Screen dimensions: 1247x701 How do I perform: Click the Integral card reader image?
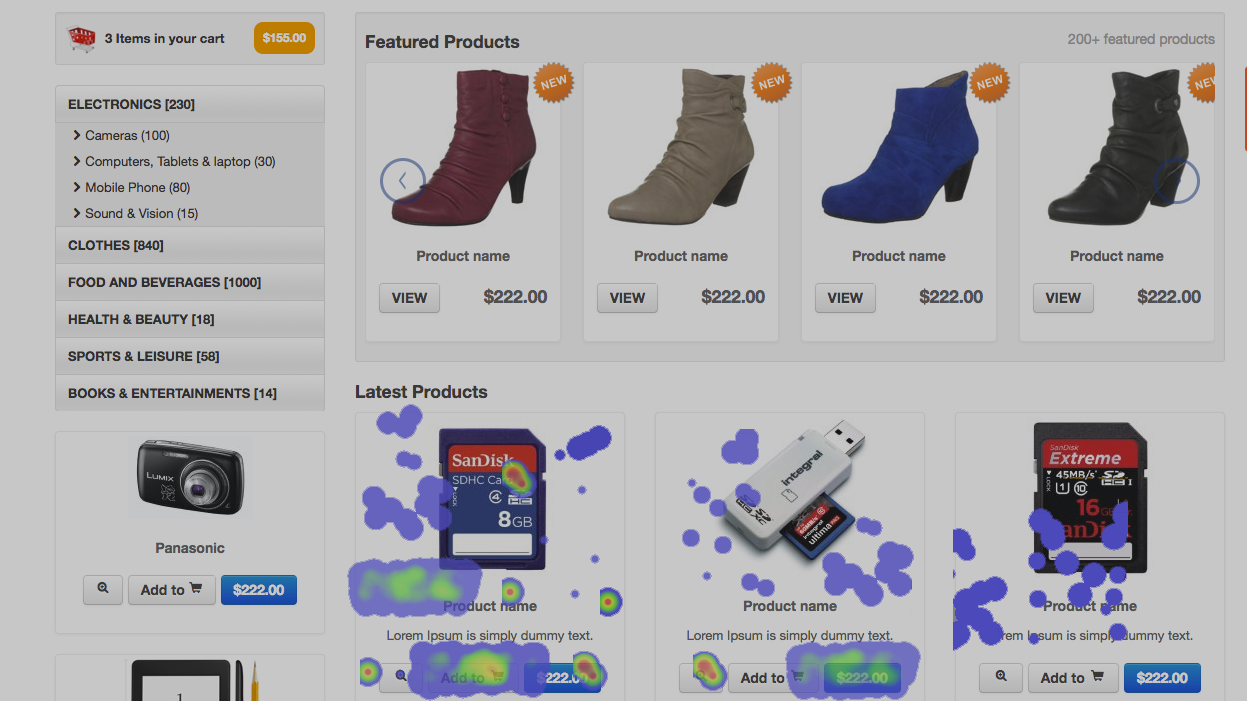click(790, 490)
